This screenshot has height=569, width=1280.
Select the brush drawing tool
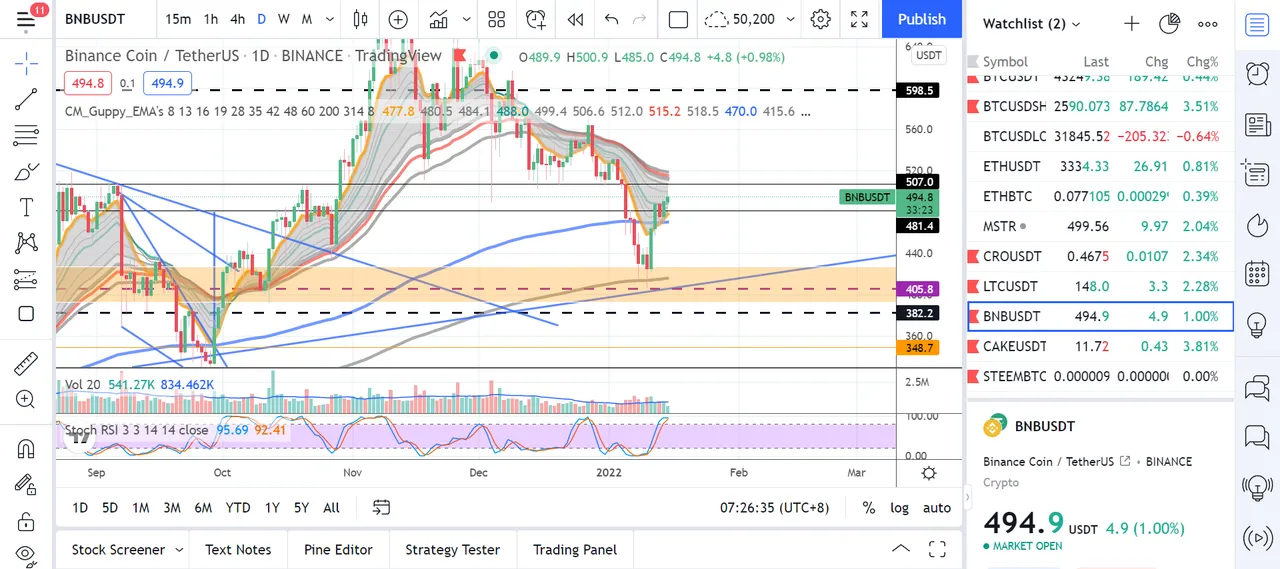click(x=26, y=171)
